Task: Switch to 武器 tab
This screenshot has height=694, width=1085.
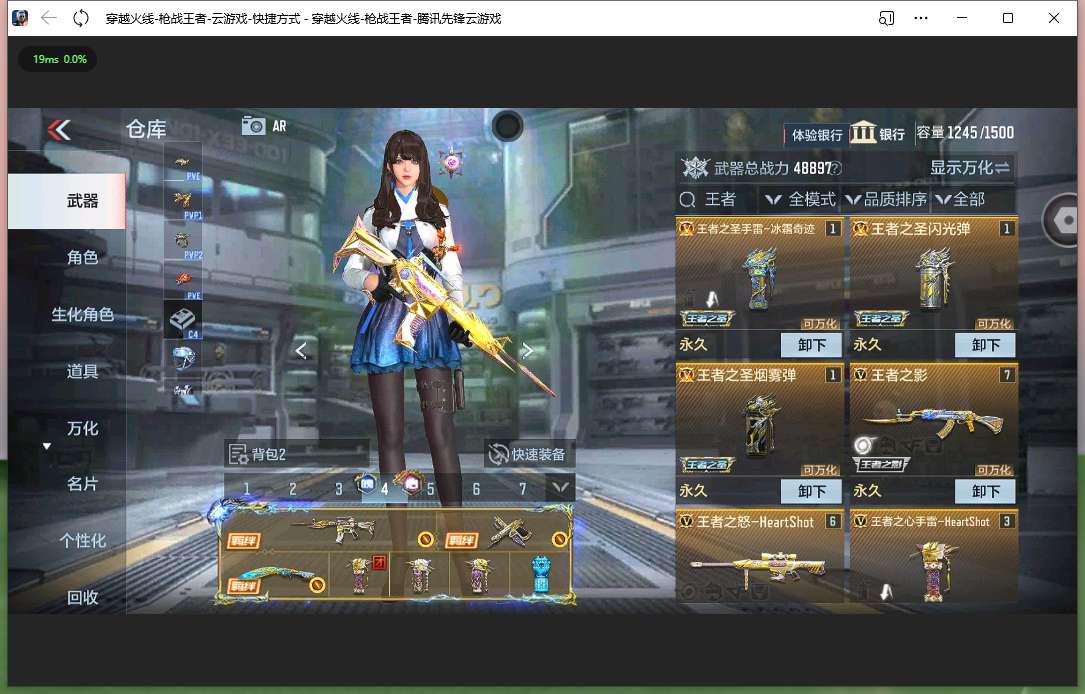Action: tap(66, 201)
